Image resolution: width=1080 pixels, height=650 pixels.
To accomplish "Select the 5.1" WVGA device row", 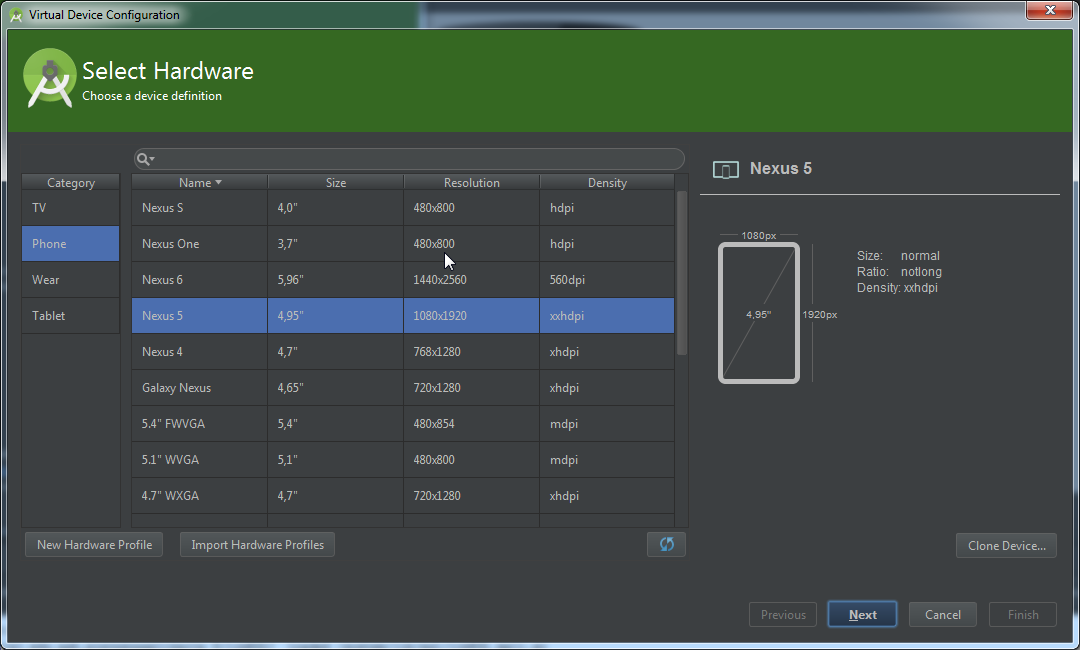I will click(403, 459).
